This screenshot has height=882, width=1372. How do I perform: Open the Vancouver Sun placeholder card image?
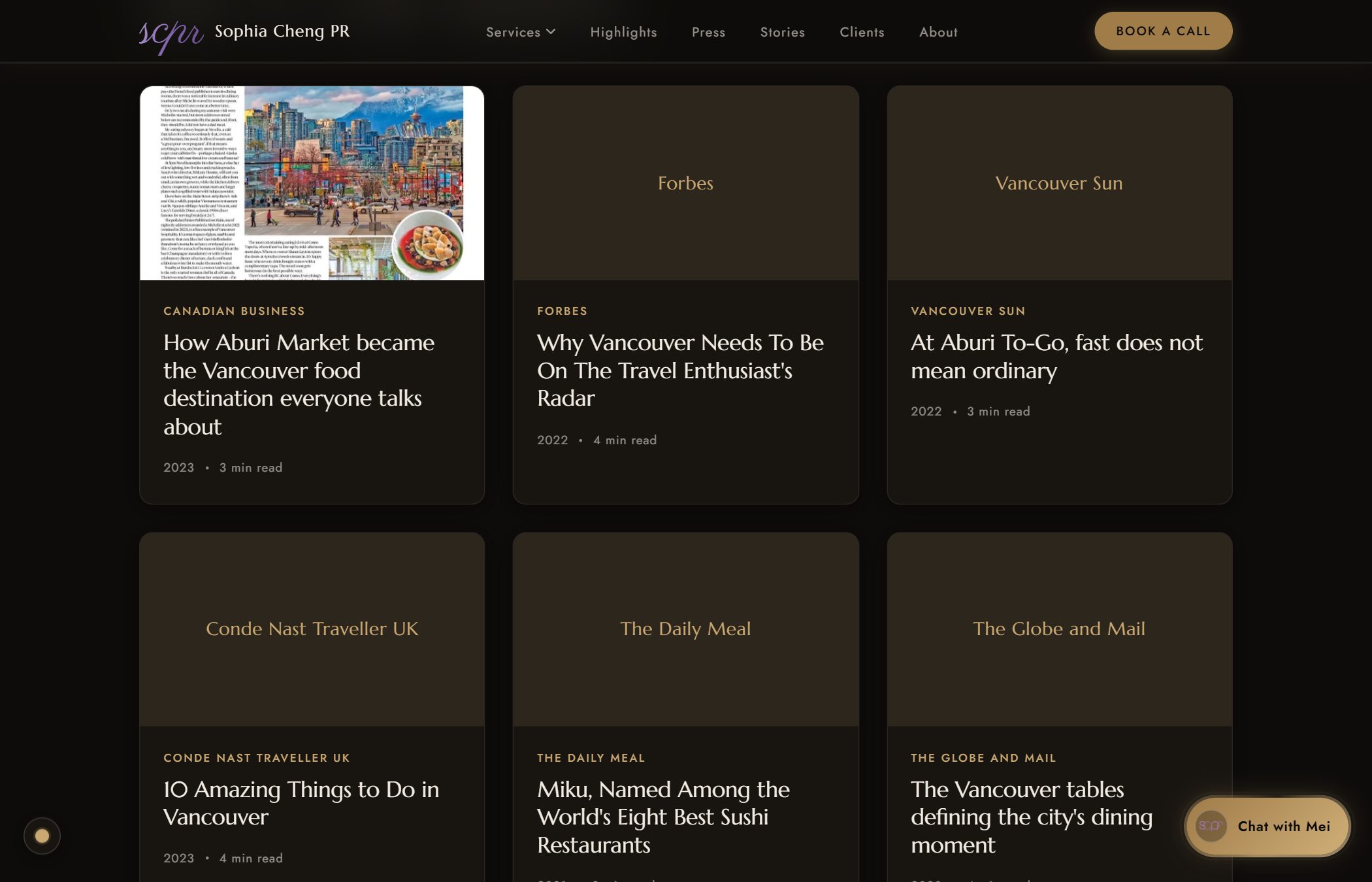pos(1059,183)
